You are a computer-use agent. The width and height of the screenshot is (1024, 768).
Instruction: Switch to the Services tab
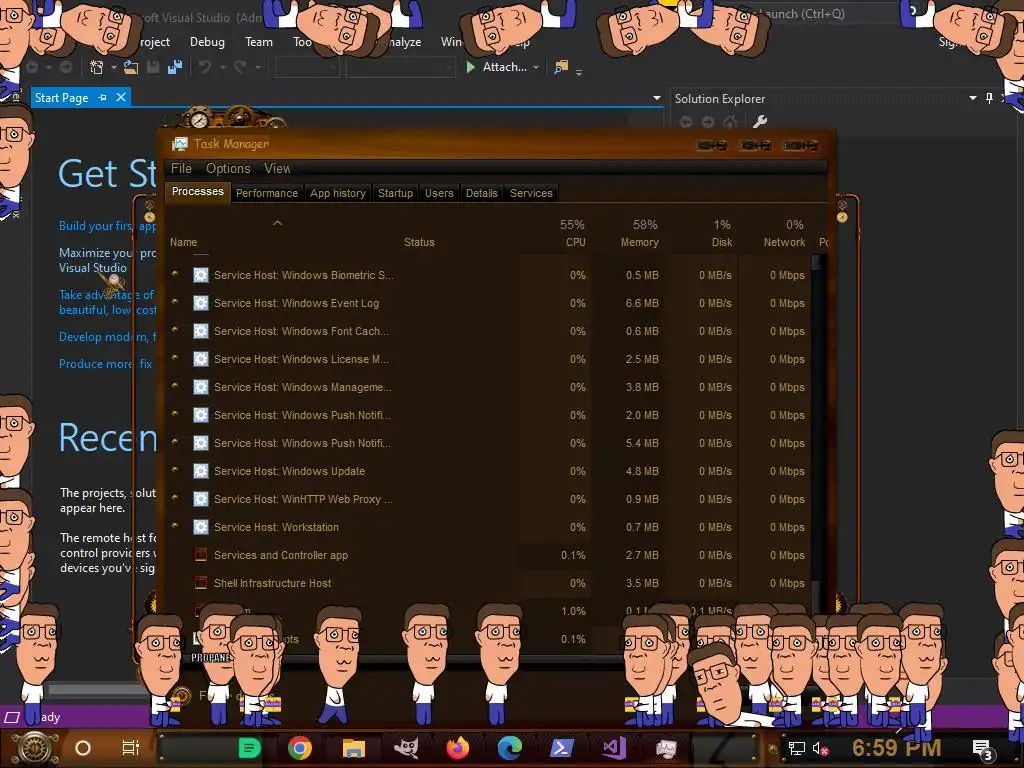[531, 193]
